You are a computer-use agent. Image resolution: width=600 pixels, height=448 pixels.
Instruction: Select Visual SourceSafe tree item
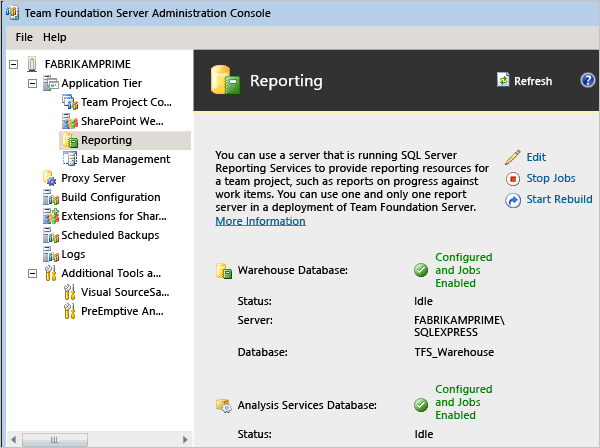(x=127, y=292)
